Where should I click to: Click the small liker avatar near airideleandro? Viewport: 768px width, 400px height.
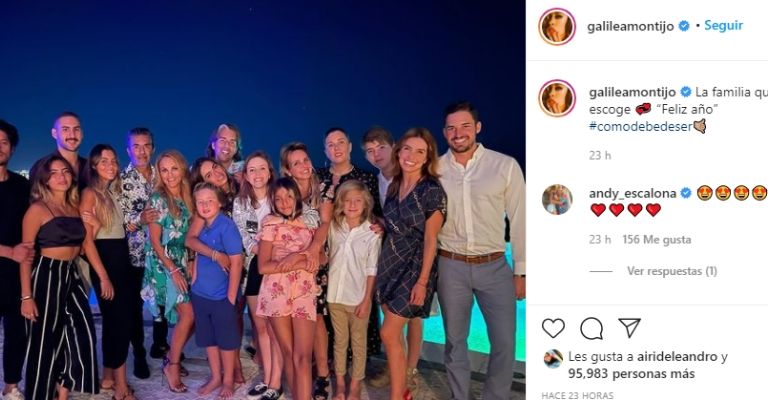(x=553, y=359)
